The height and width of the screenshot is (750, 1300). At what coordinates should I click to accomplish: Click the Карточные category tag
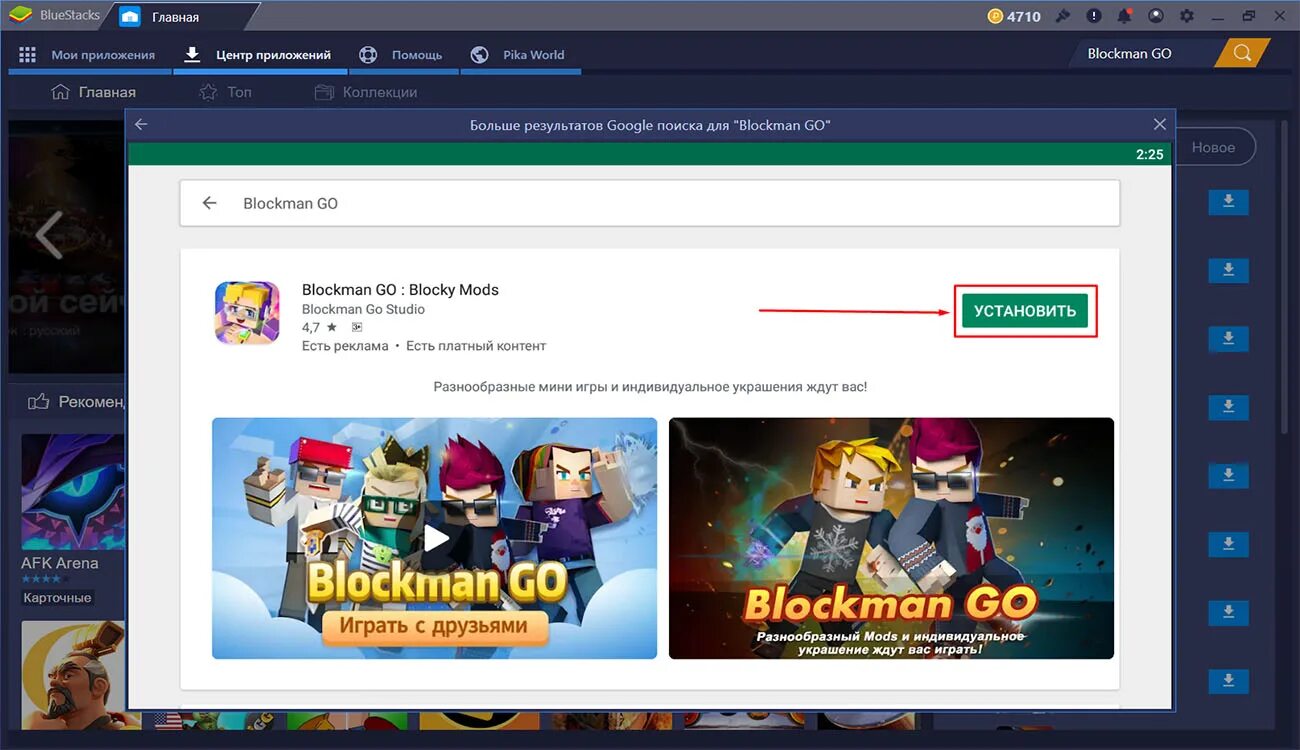(x=57, y=598)
